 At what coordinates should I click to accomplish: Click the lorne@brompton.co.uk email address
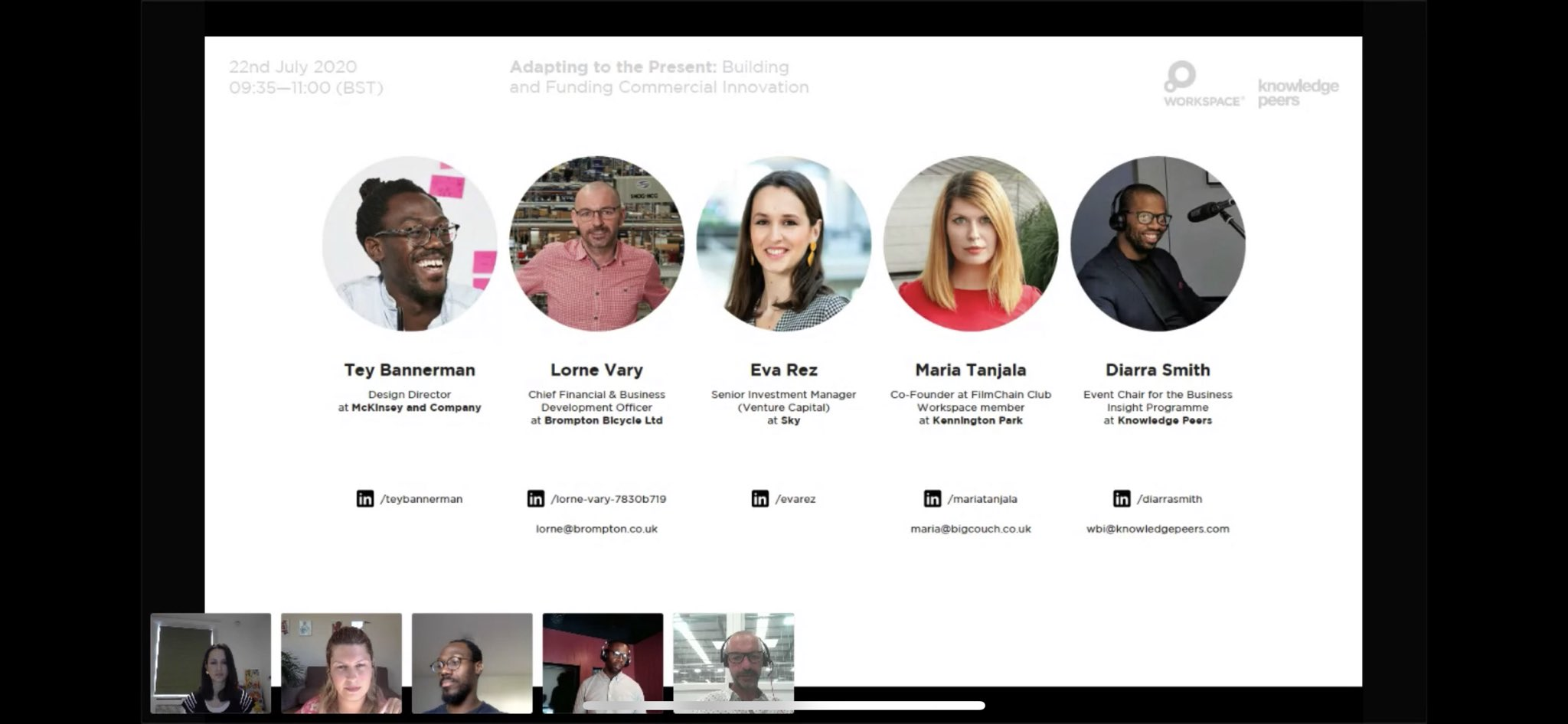[x=597, y=529]
